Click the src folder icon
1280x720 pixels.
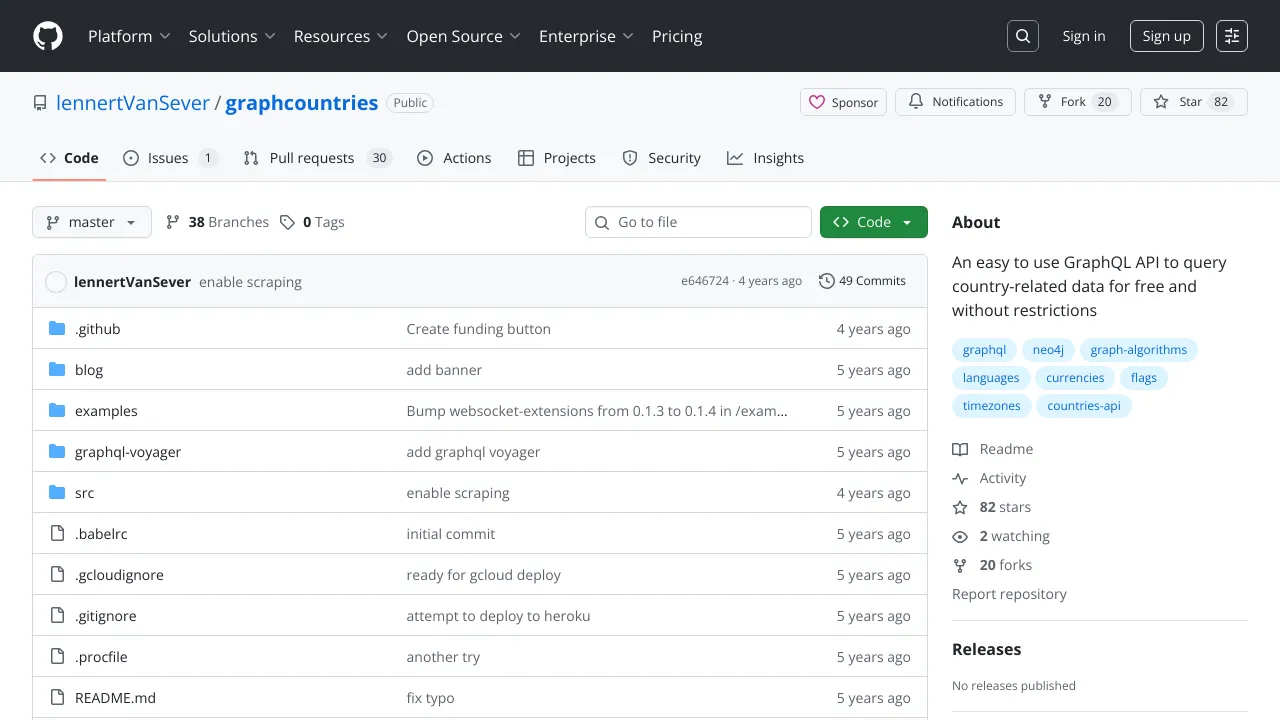click(57, 493)
